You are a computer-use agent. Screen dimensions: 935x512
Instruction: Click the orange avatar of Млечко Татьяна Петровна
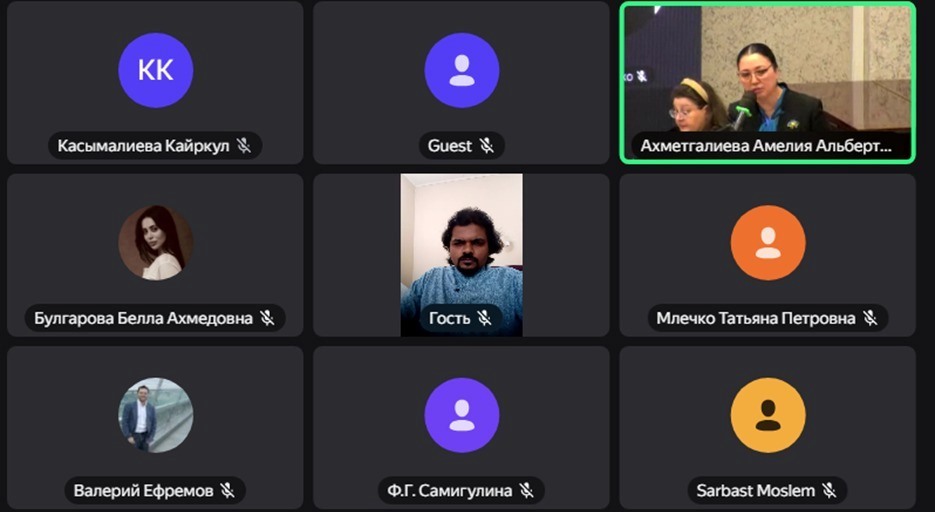point(768,243)
